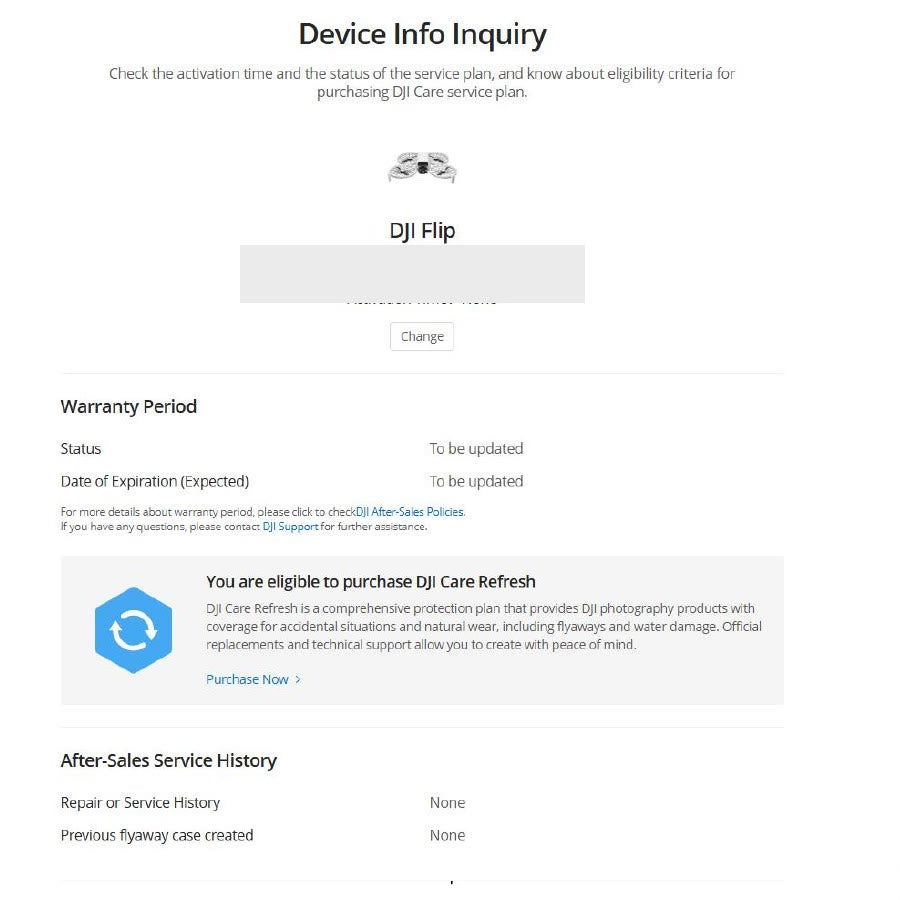Screen dimensions: 900x900
Task: Click the Warranty Period section heading
Action: (x=129, y=406)
